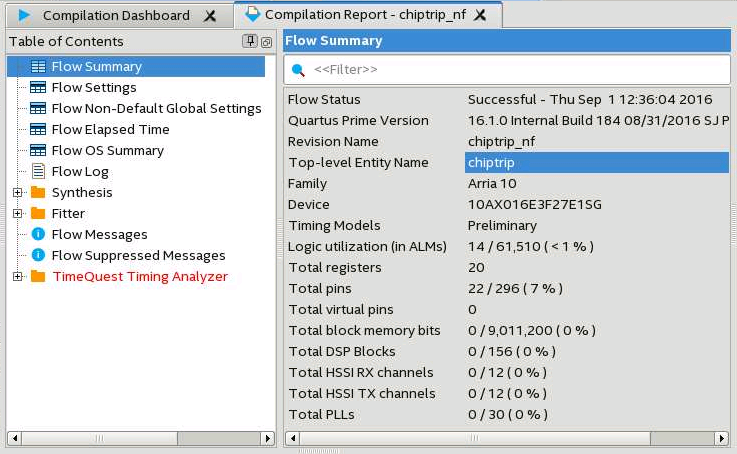
Task: Open Flow Non-Default Global Settings report
Action: tap(156, 108)
